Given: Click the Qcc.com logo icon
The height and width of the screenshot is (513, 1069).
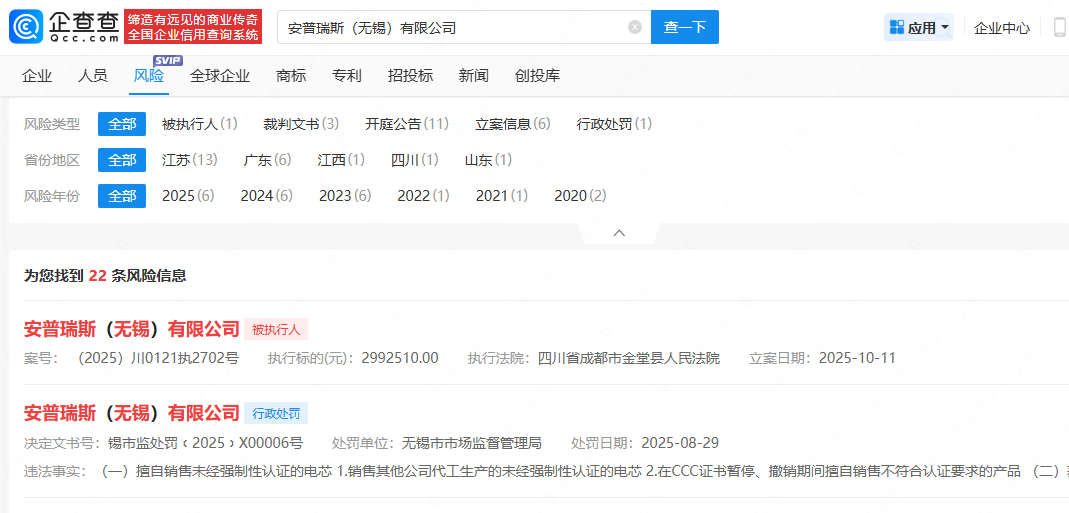Looking at the screenshot, I should [27, 27].
